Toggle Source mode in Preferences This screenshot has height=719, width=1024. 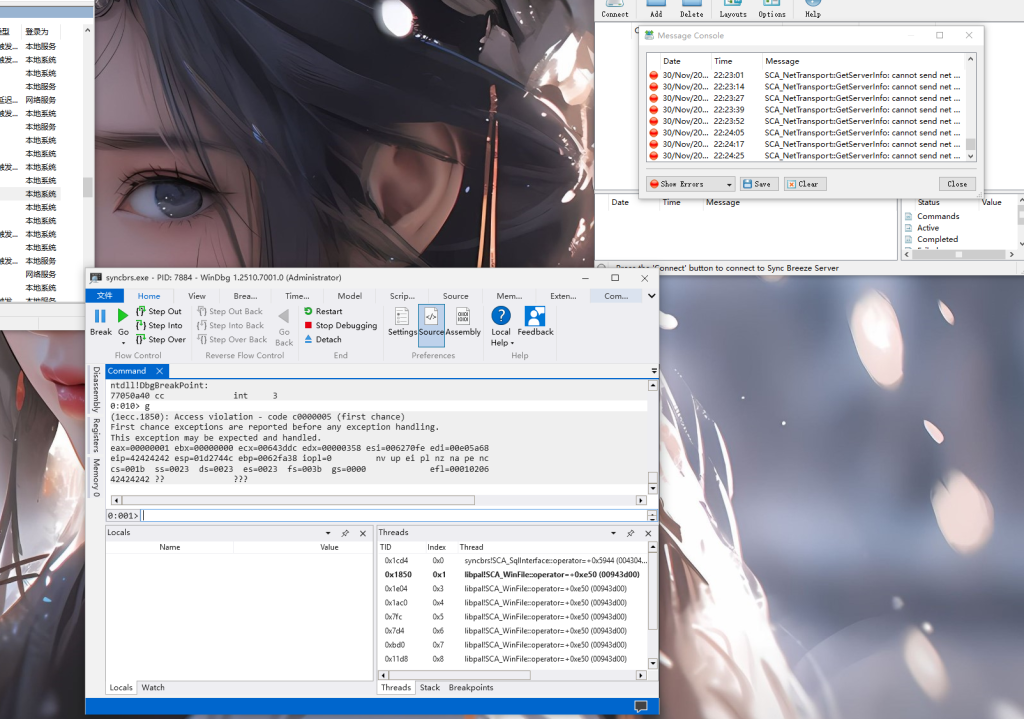[431, 316]
